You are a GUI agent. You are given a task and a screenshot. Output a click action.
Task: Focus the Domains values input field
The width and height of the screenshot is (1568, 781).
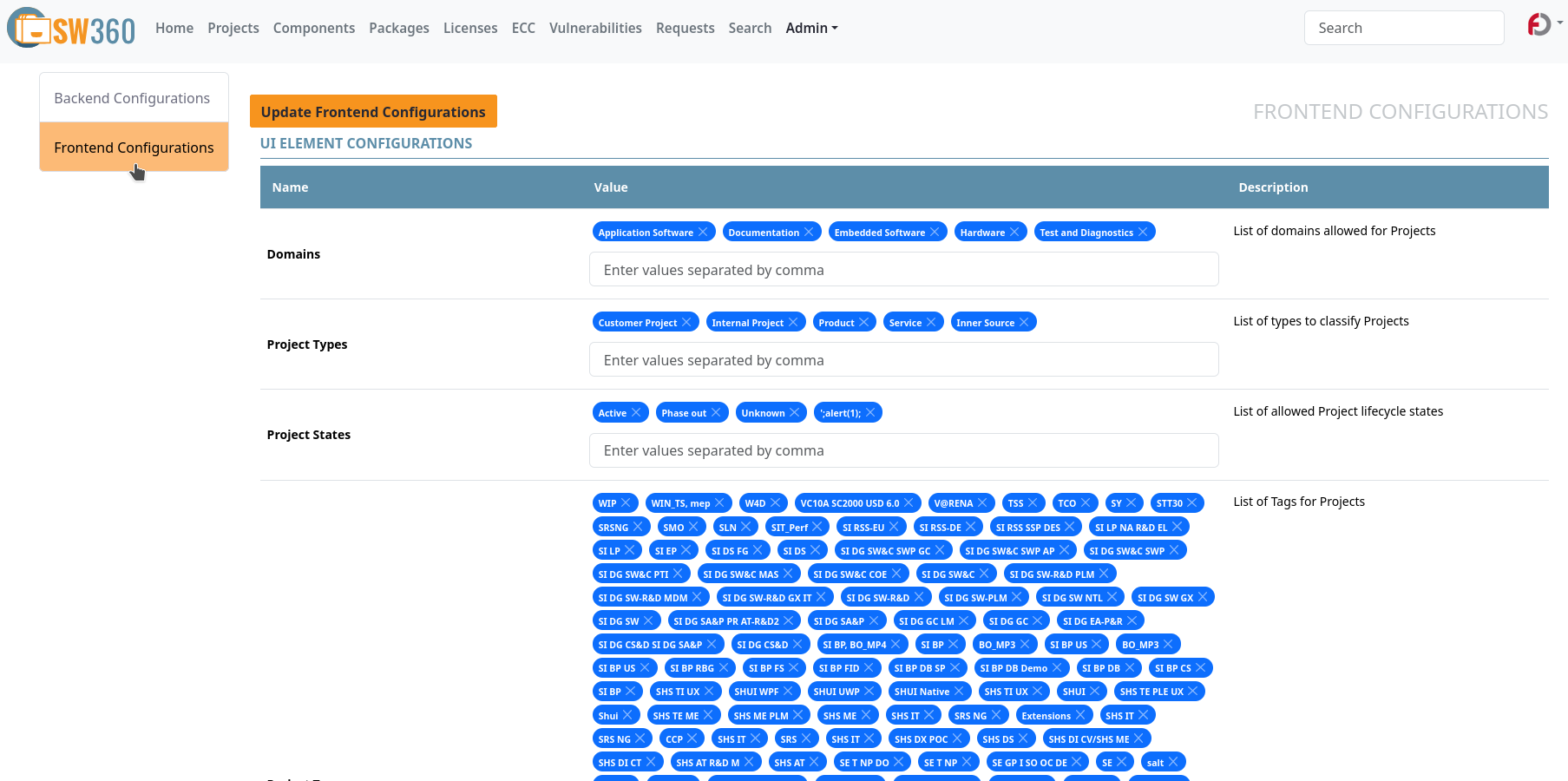point(903,270)
